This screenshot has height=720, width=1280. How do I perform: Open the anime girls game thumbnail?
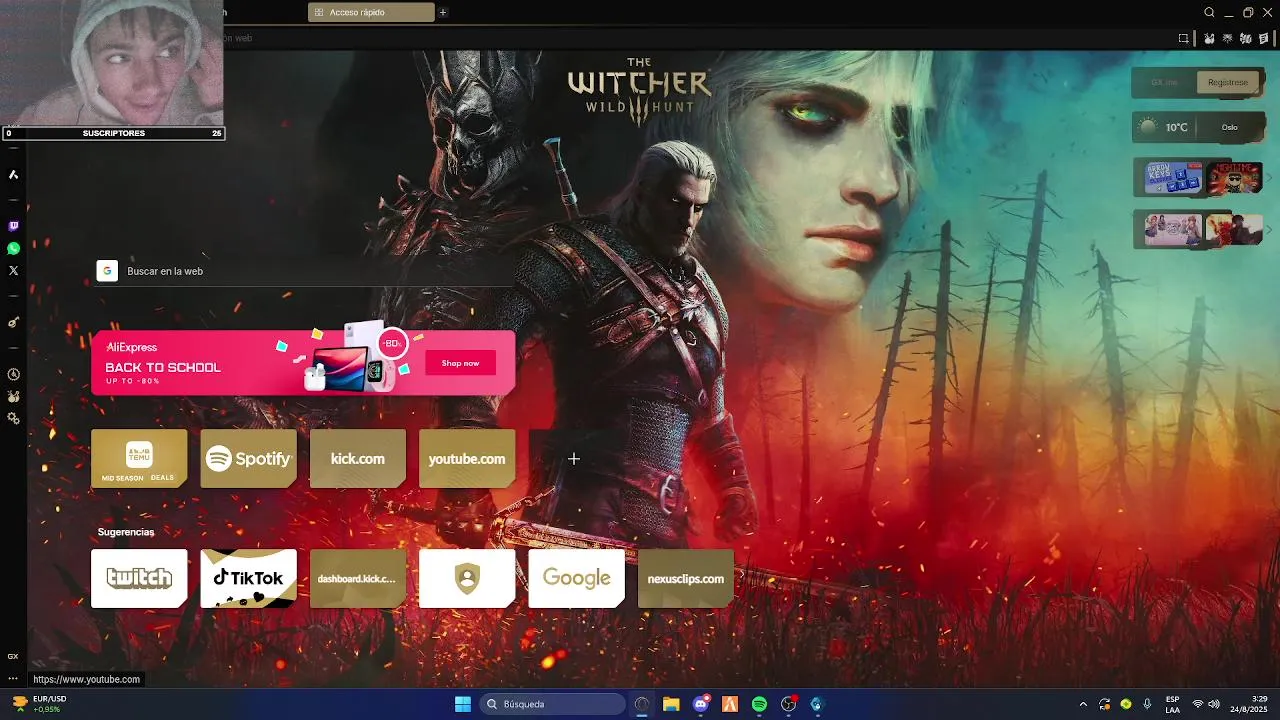pyautogui.click(x=1173, y=229)
